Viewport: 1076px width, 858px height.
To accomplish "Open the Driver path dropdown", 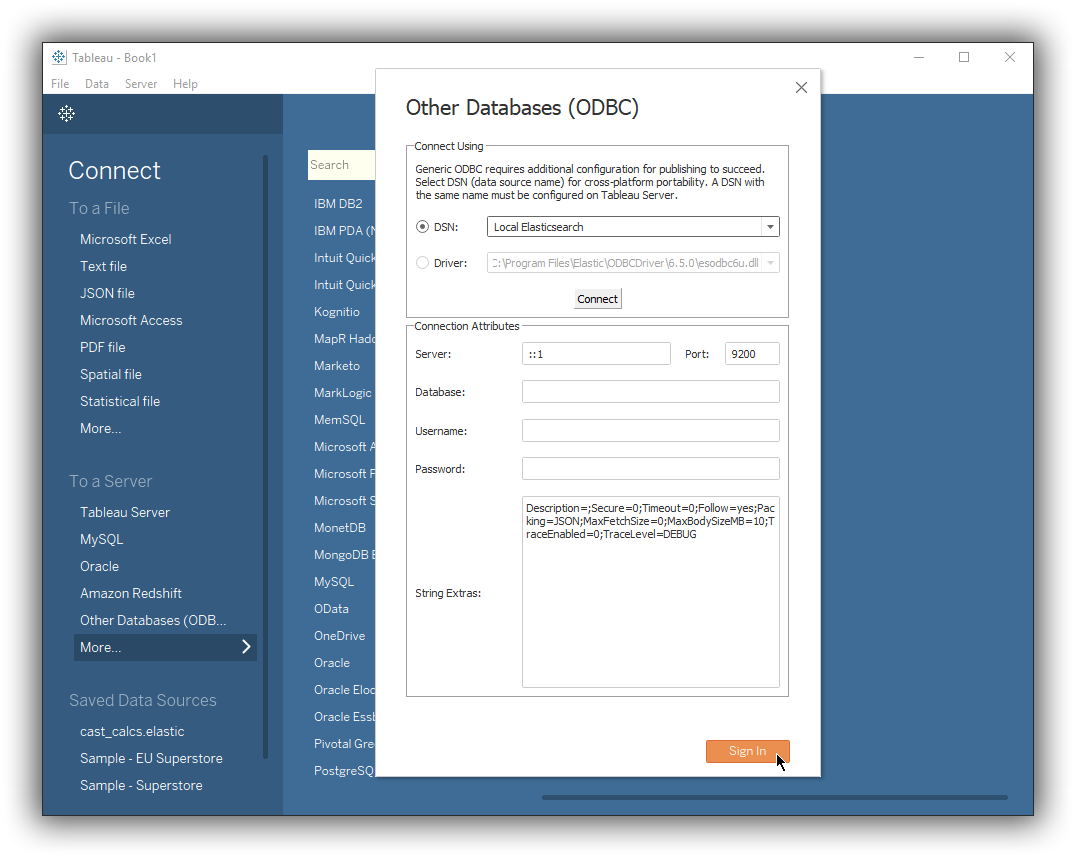I will pyautogui.click(x=770, y=262).
